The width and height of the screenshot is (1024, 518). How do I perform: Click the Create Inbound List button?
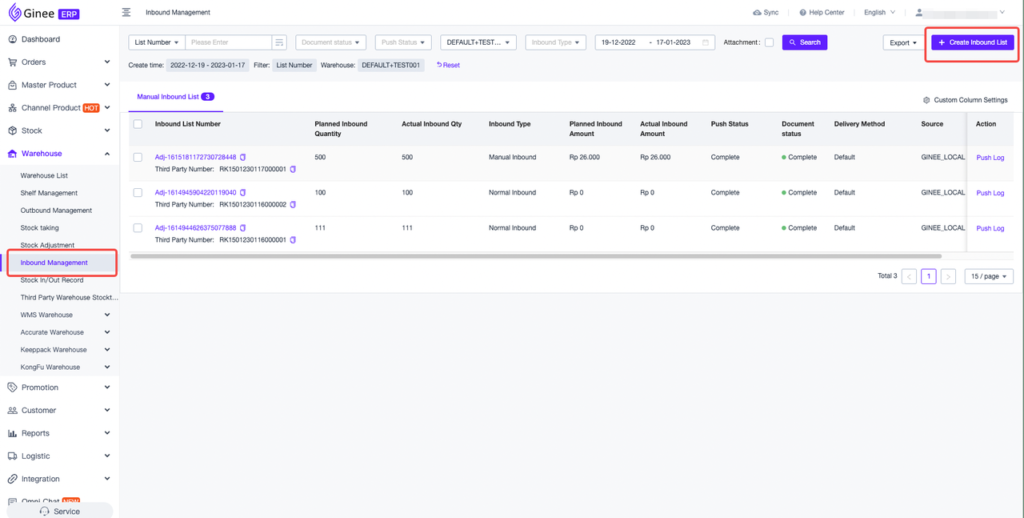pyautogui.click(x=972, y=43)
